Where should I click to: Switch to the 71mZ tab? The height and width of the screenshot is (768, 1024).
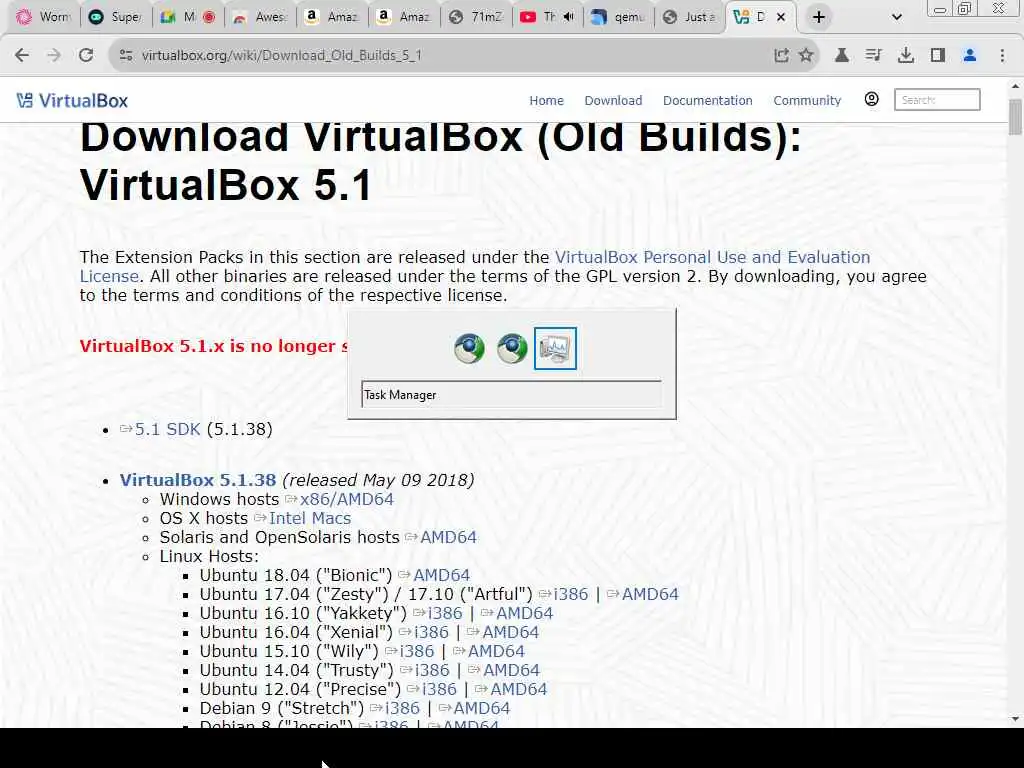pos(475,18)
